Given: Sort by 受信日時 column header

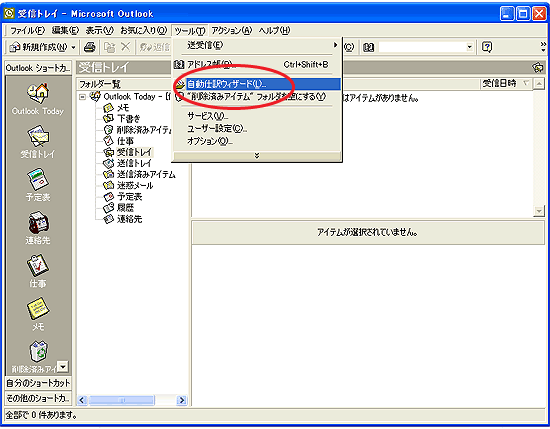Looking at the screenshot, I should pyautogui.click(x=505, y=83).
